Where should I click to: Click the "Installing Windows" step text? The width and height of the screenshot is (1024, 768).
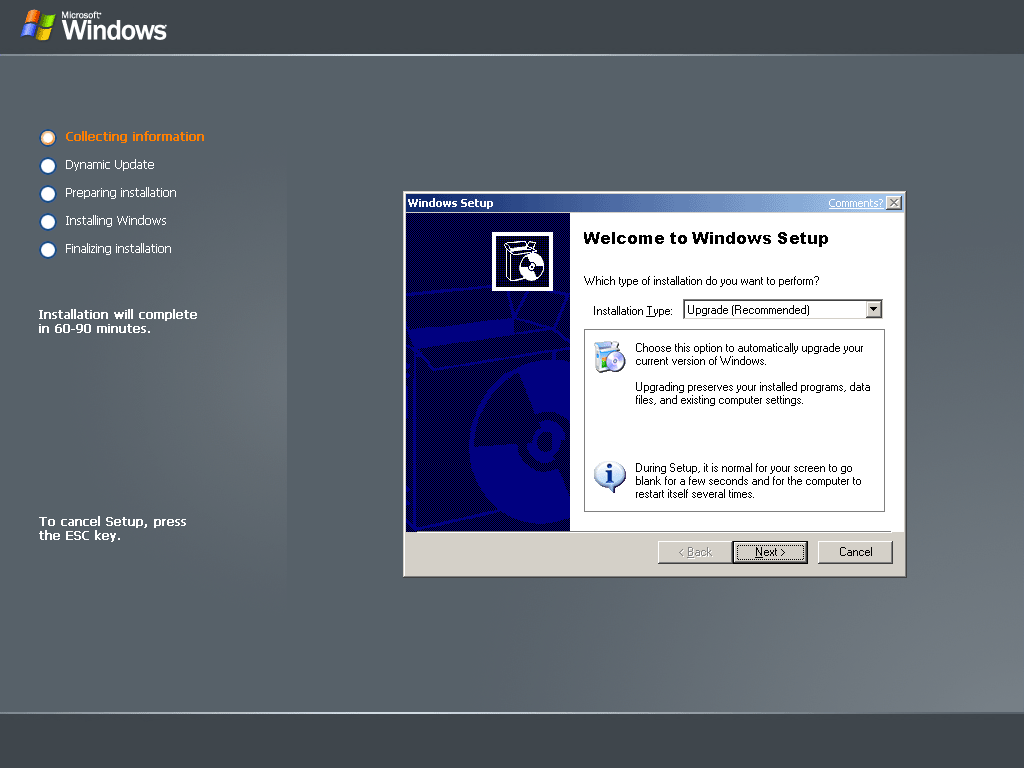(116, 221)
